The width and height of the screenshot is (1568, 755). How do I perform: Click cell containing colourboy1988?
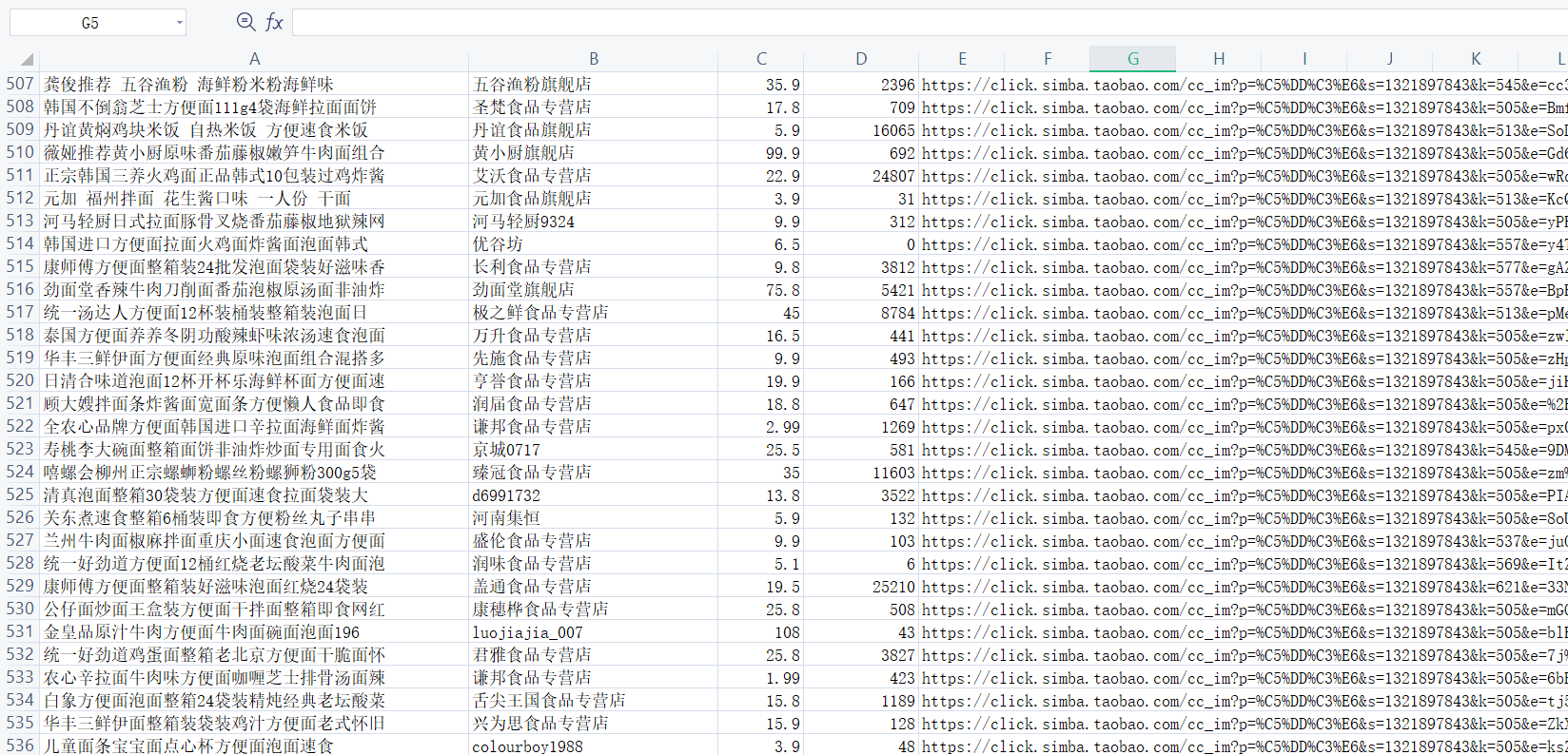click(593, 746)
